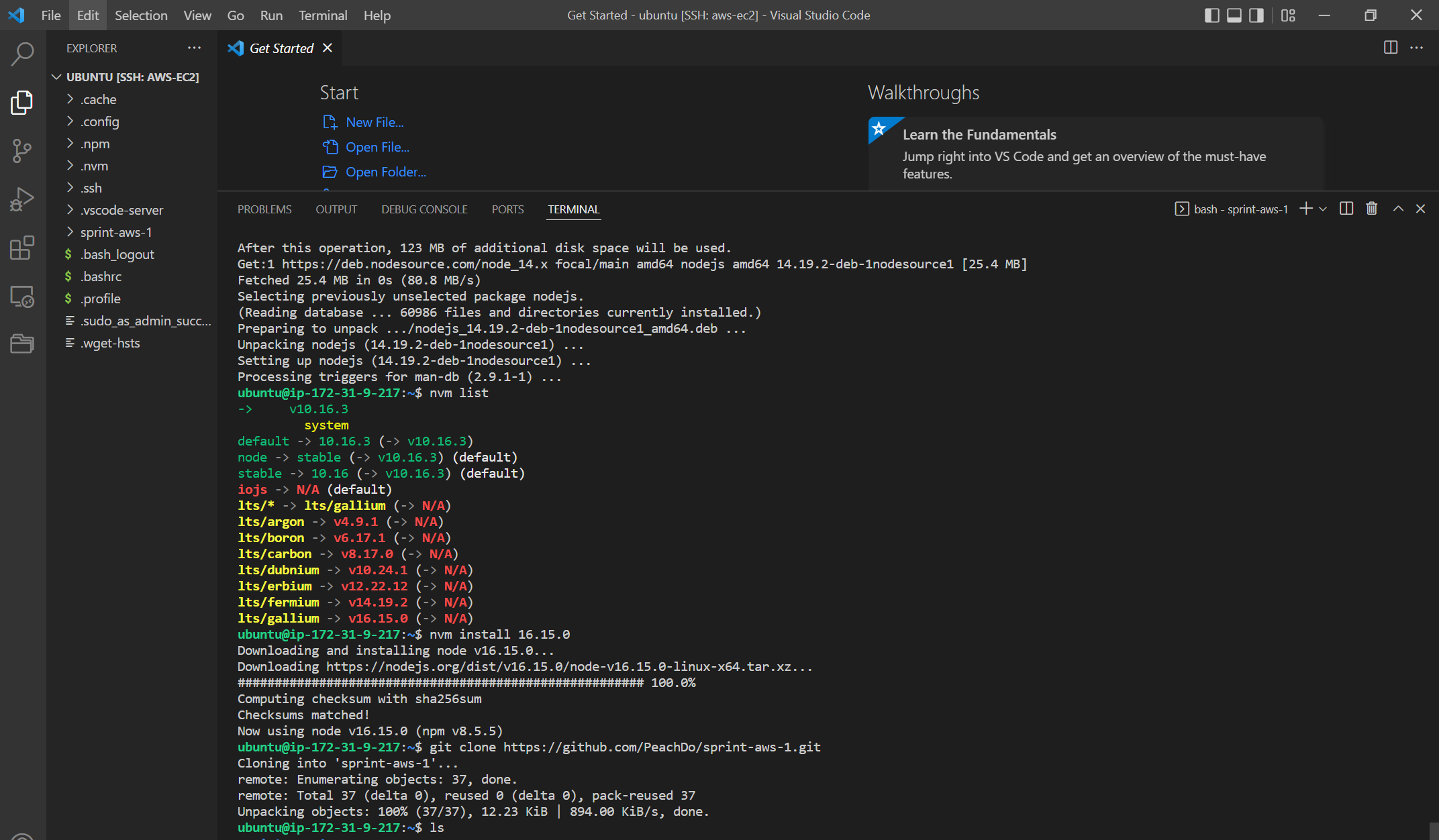The image size is (1439, 840).
Task: Switch to the PROBLEMS tab
Action: [x=264, y=209]
